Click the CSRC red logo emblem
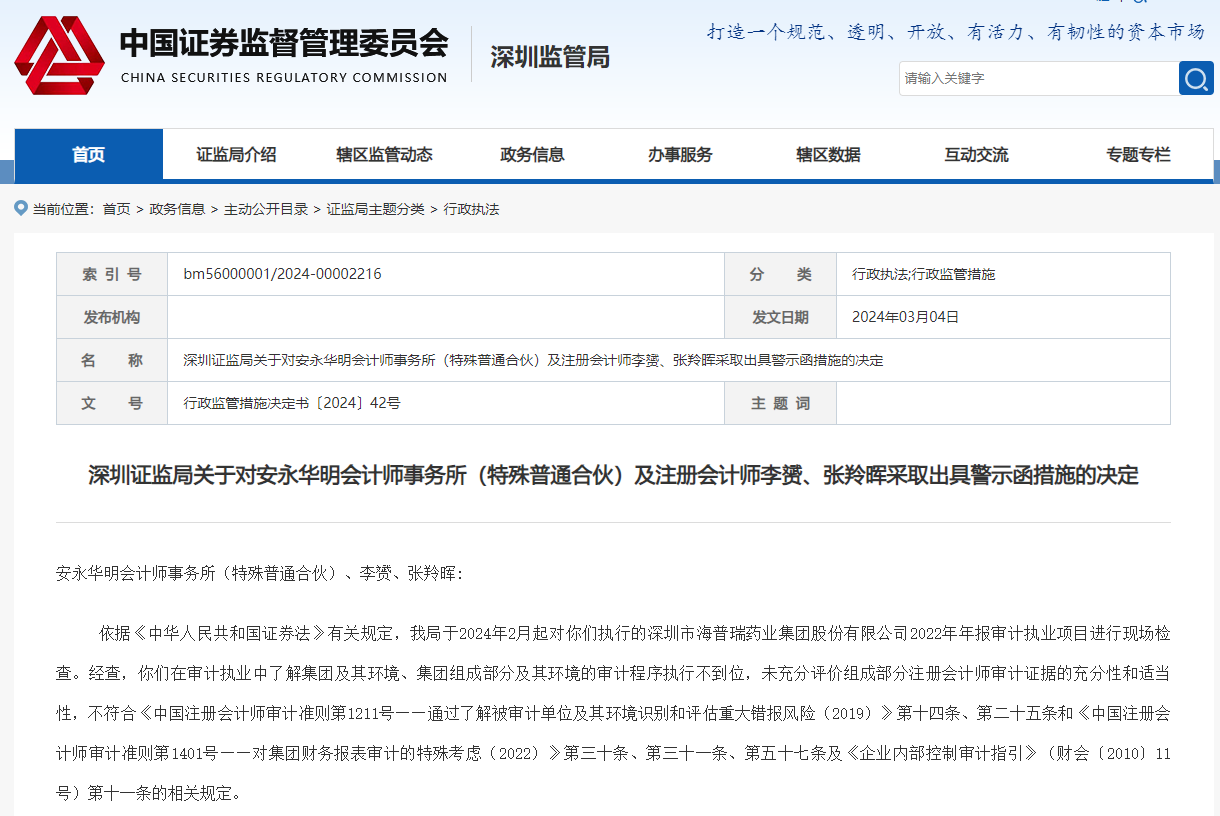 (x=59, y=55)
